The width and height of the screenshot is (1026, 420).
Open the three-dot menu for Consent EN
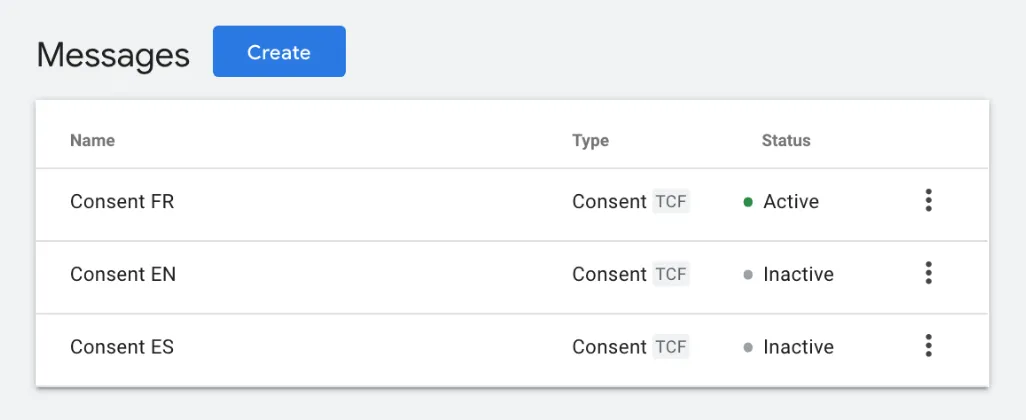[x=928, y=274]
